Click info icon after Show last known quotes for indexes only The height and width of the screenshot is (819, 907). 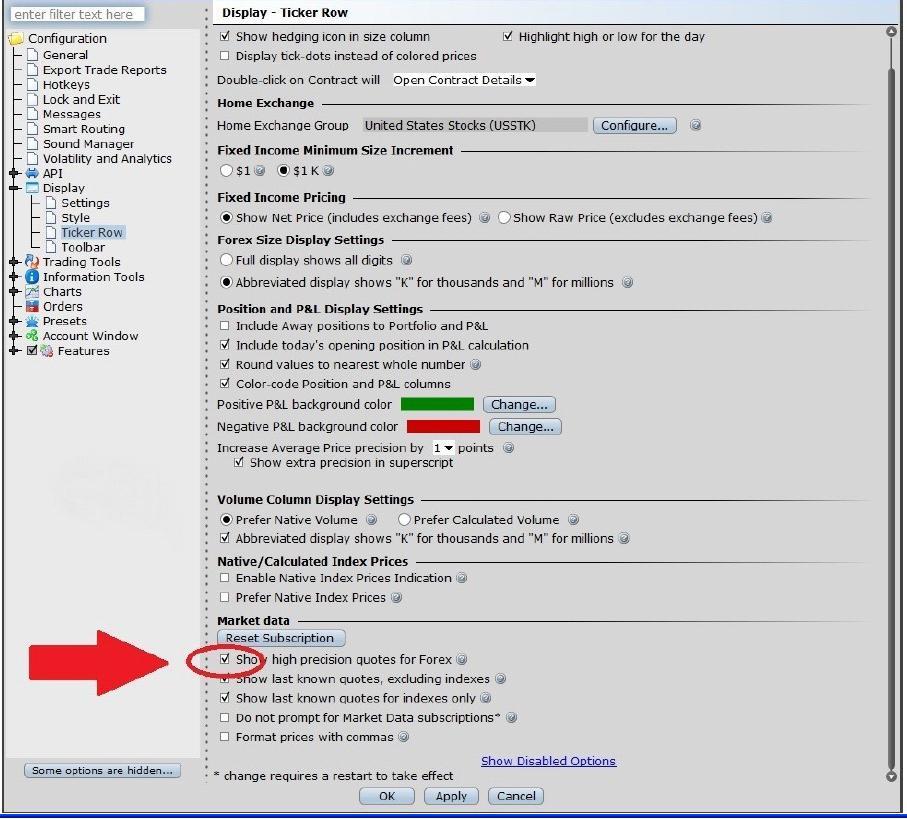coord(486,698)
